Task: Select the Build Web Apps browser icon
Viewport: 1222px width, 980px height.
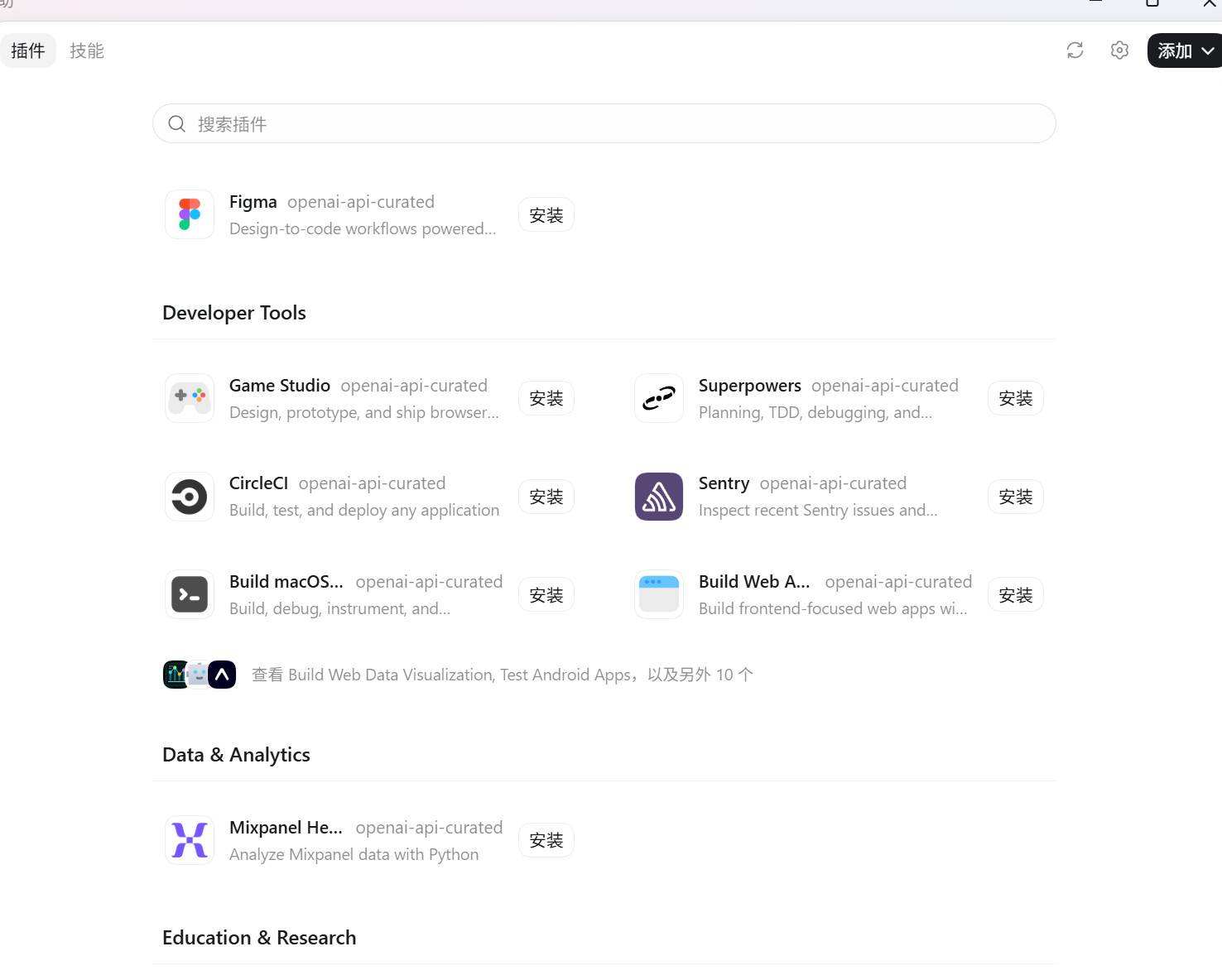Action: click(659, 594)
